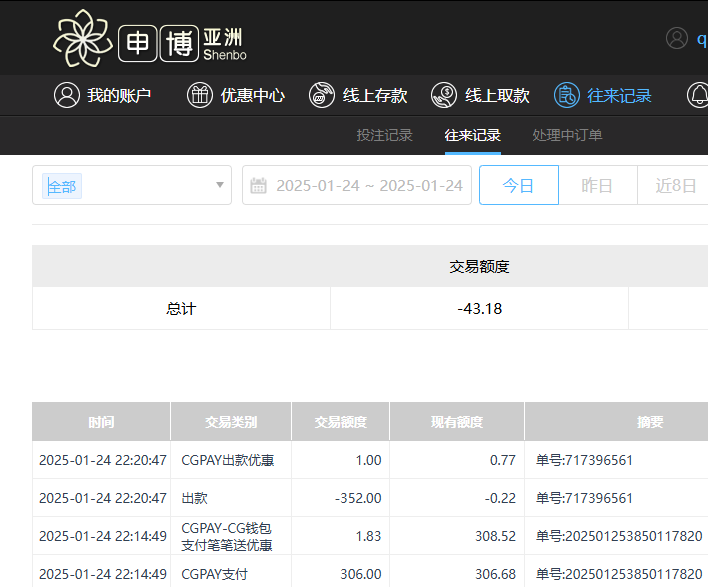Image resolution: width=708 pixels, height=587 pixels.
Task: Click the My Account person icon
Action: pos(67,95)
